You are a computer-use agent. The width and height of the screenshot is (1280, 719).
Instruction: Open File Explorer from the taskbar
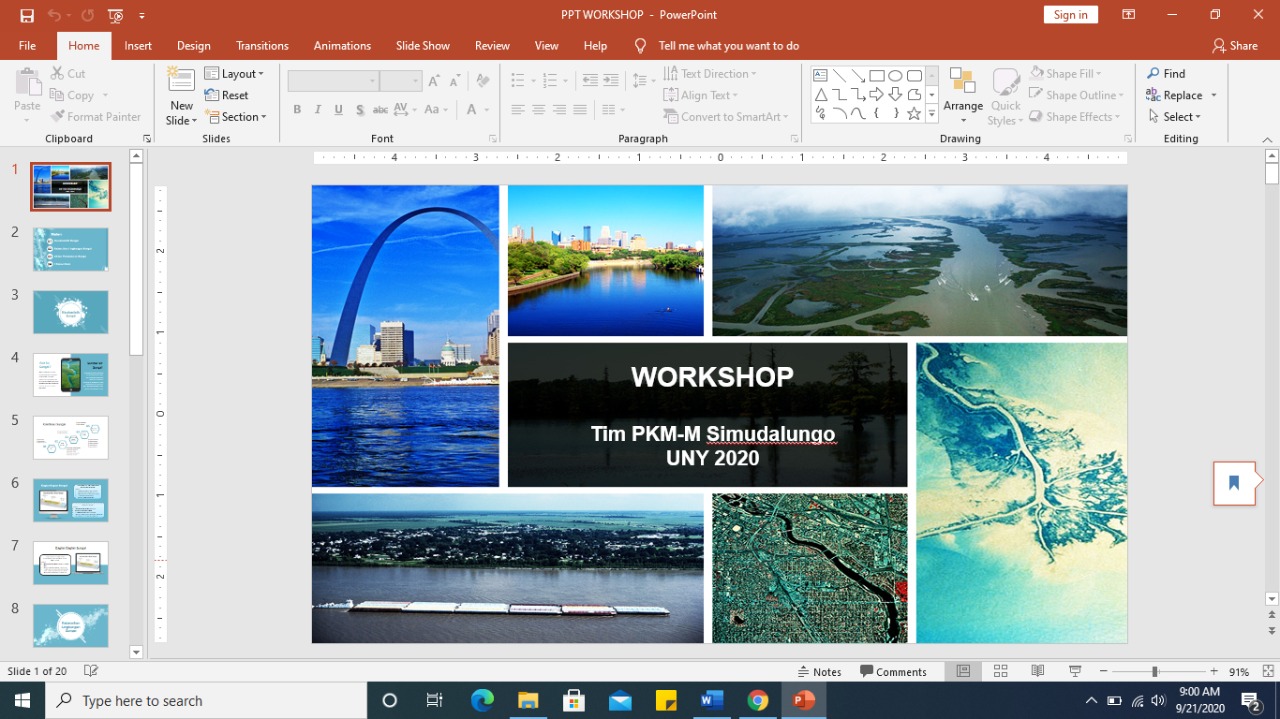click(528, 700)
